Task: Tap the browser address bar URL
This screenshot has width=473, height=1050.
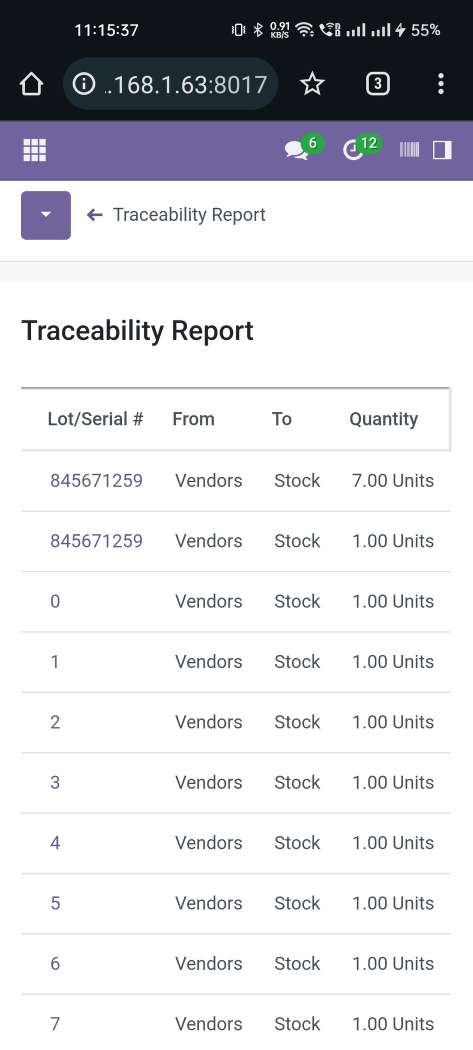Action: coord(186,84)
